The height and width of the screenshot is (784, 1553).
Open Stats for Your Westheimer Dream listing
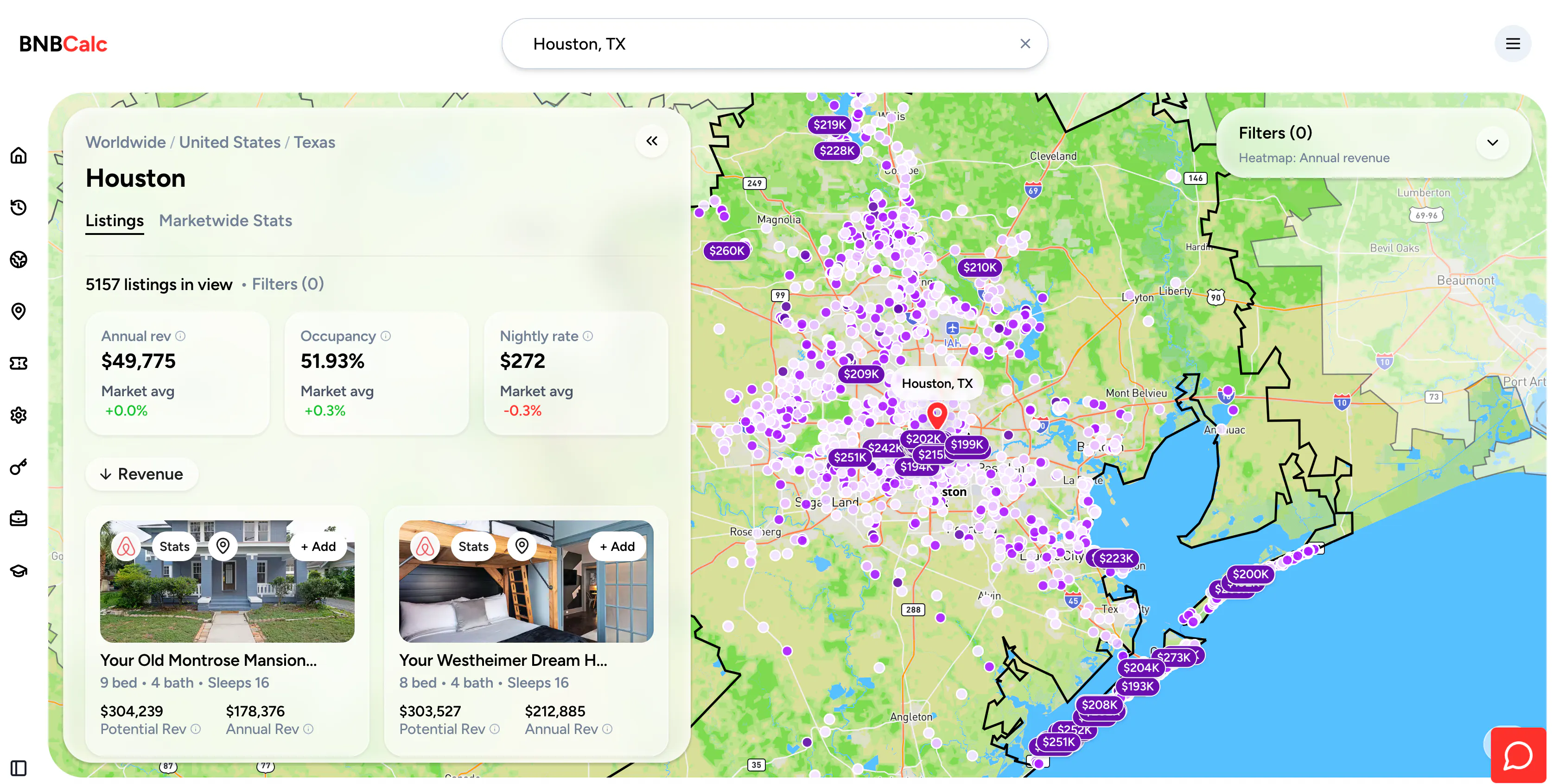coord(473,547)
